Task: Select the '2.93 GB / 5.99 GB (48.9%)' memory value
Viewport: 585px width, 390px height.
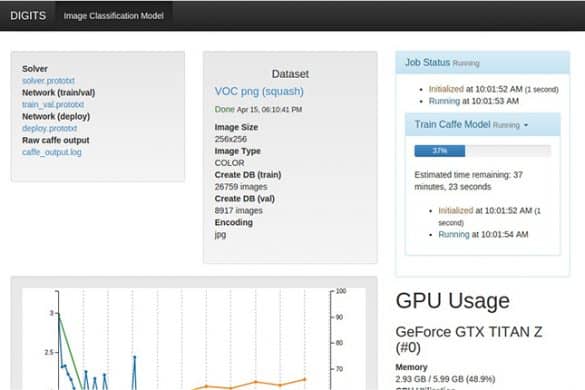Action: click(x=445, y=379)
